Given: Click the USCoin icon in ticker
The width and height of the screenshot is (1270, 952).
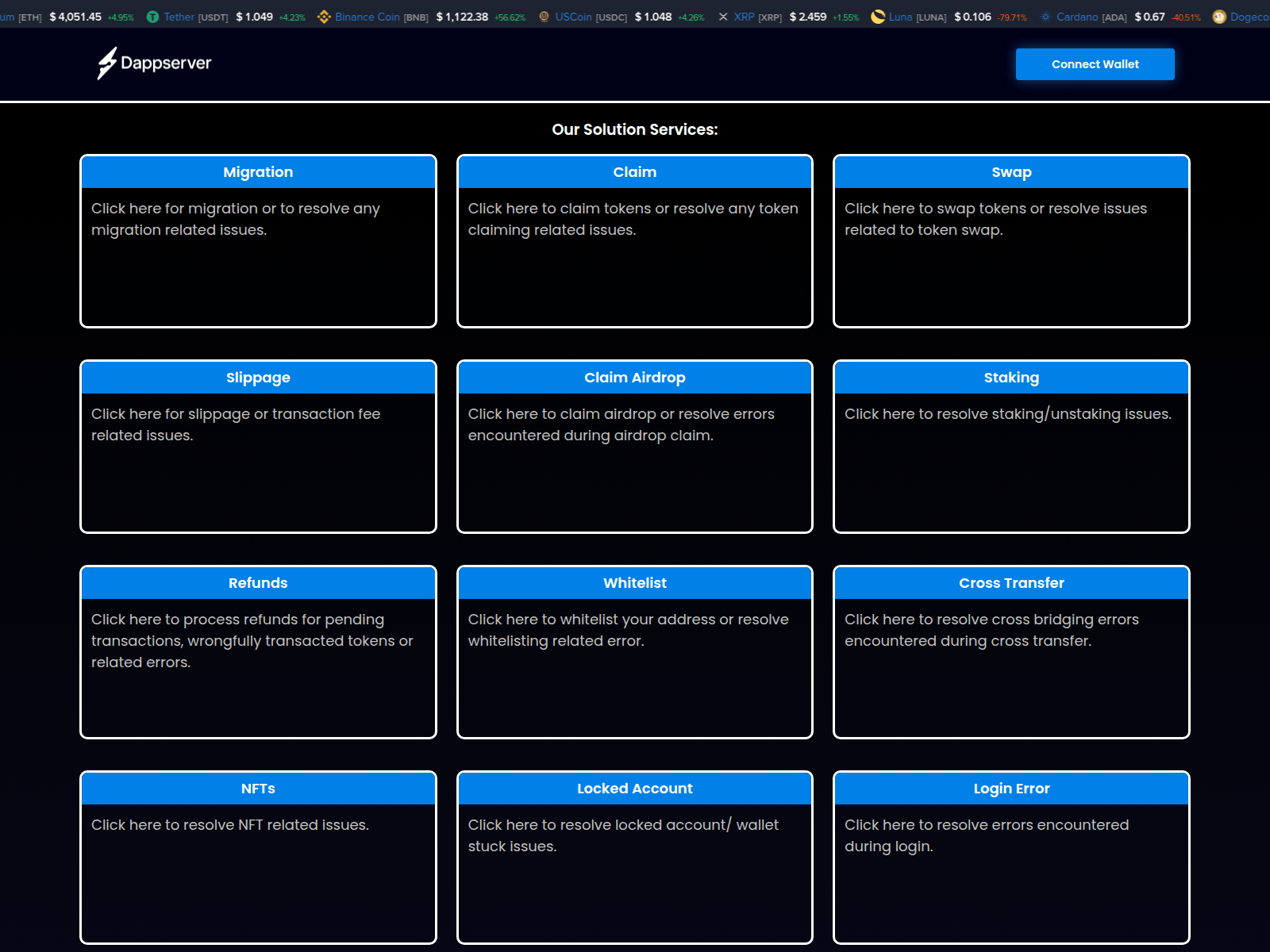Looking at the screenshot, I should pos(544,17).
